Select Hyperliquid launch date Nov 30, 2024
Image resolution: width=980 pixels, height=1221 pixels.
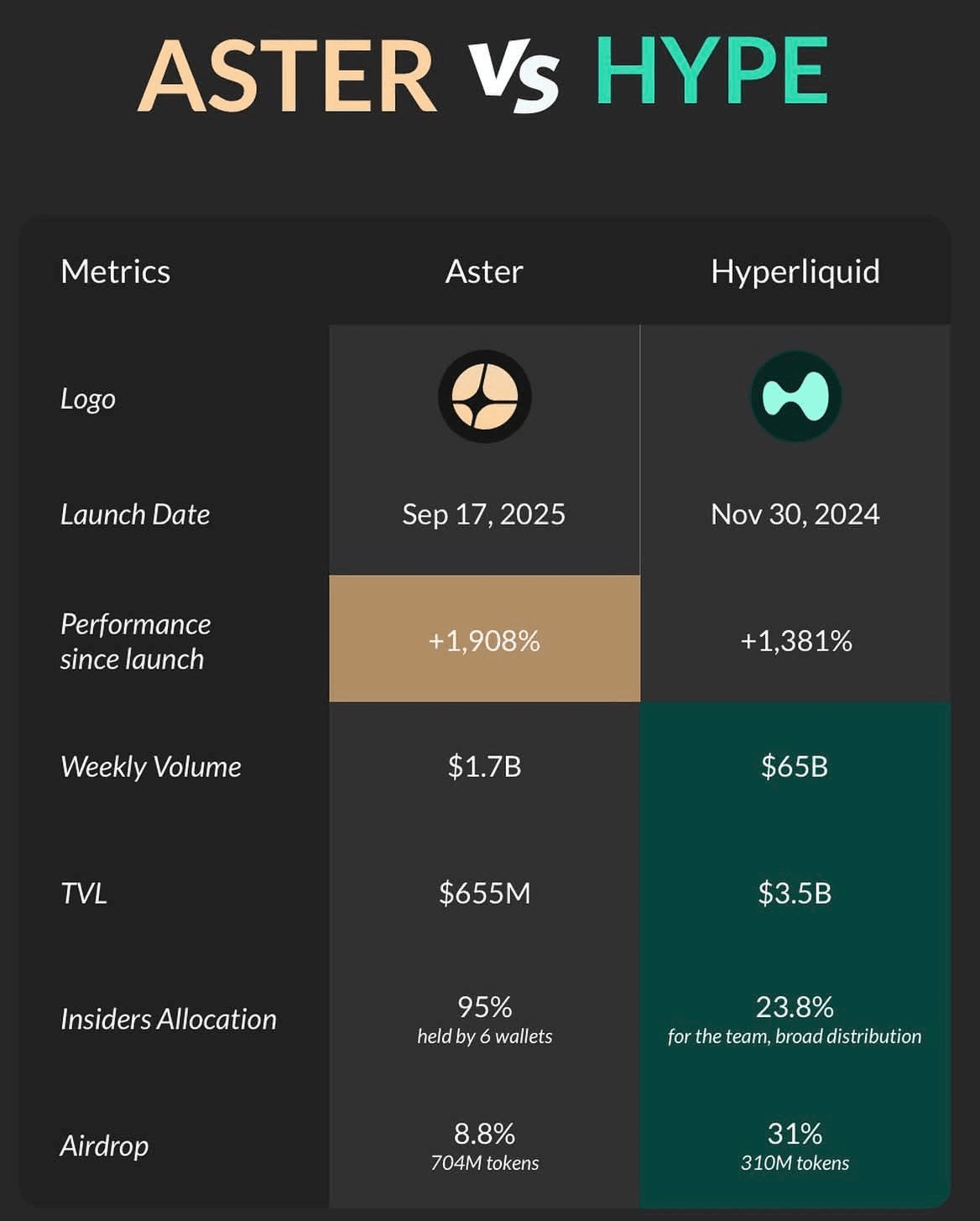coord(795,514)
